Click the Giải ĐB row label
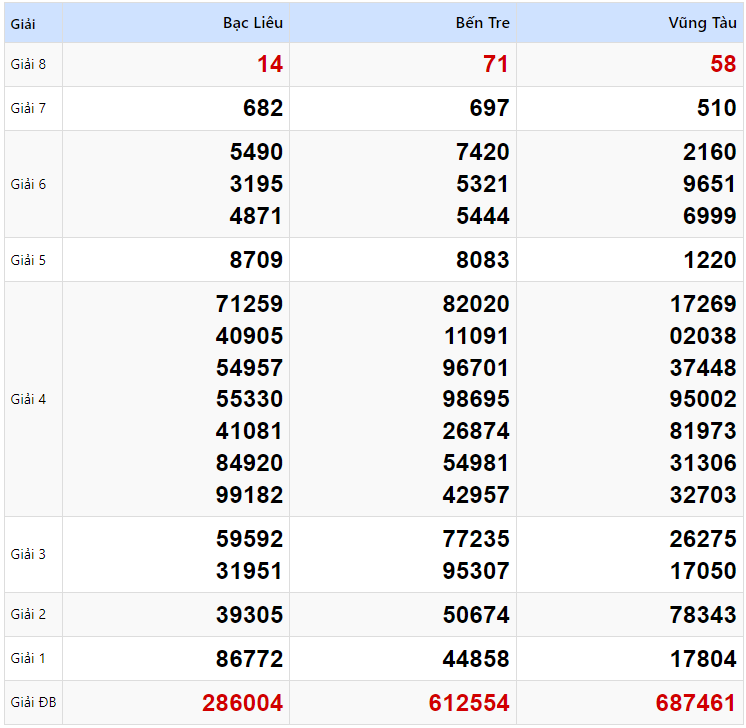The image size is (746, 728). pyautogui.click(x=34, y=703)
